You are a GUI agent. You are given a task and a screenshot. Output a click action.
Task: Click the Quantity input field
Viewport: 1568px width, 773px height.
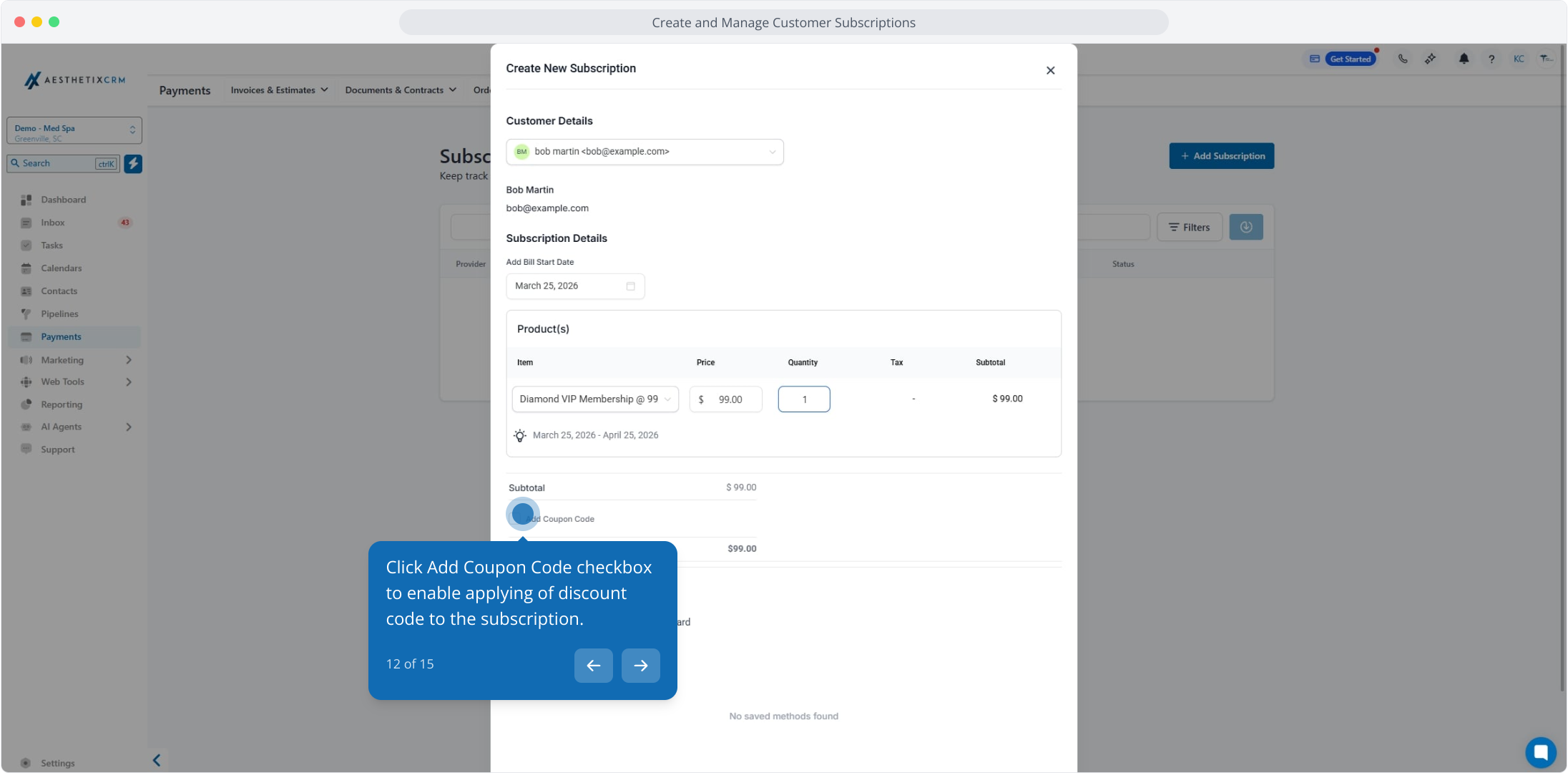(x=803, y=399)
